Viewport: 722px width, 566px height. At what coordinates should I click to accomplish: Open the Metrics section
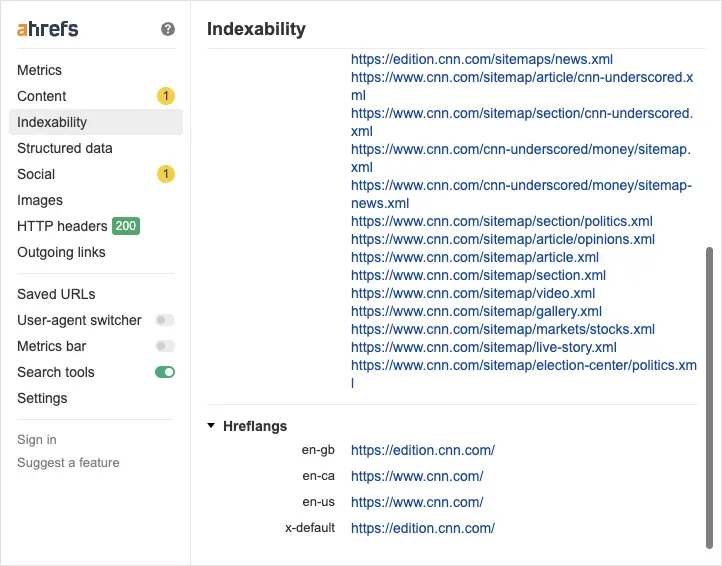click(x=39, y=70)
